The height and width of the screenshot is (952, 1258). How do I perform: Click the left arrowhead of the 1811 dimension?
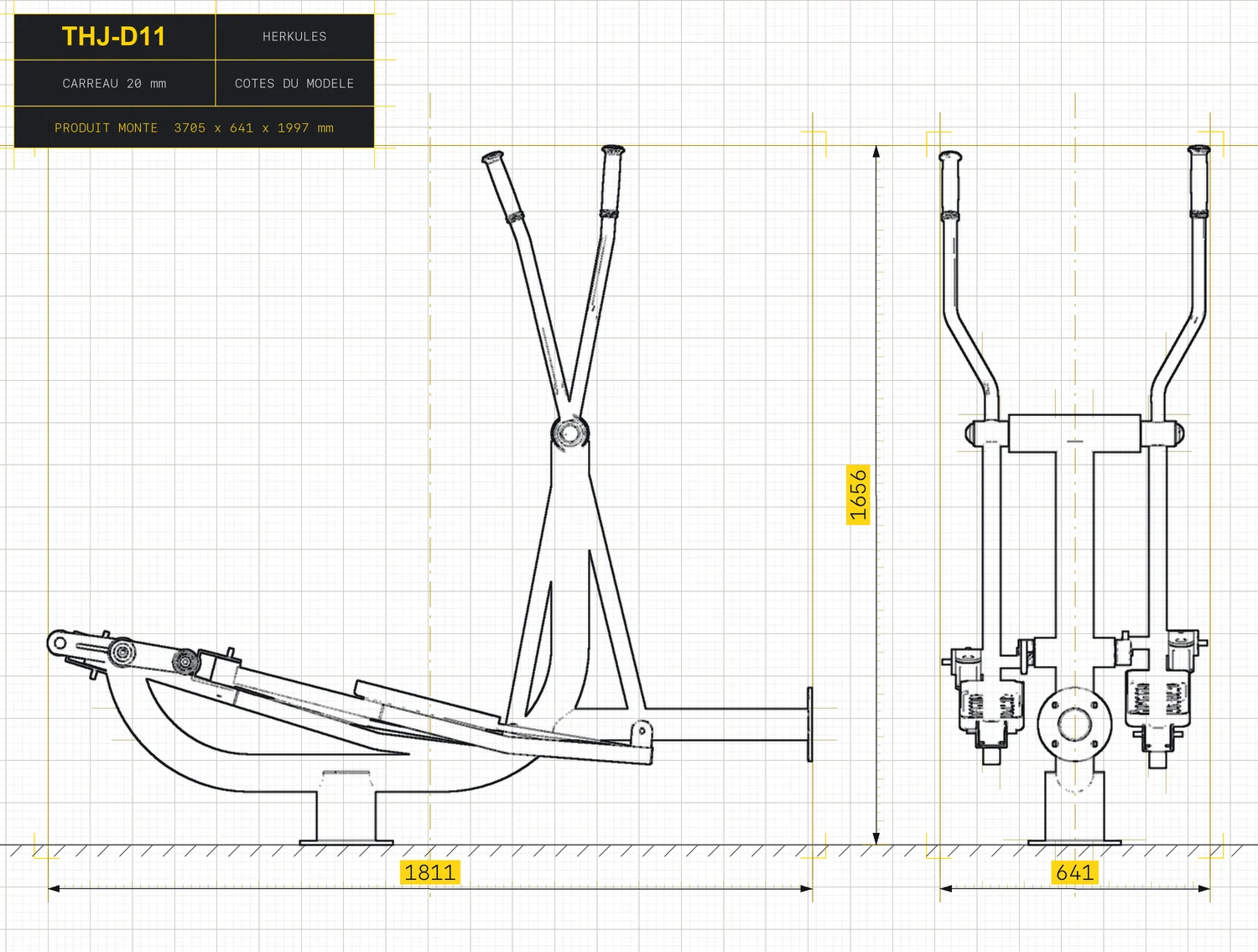point(54,887)
